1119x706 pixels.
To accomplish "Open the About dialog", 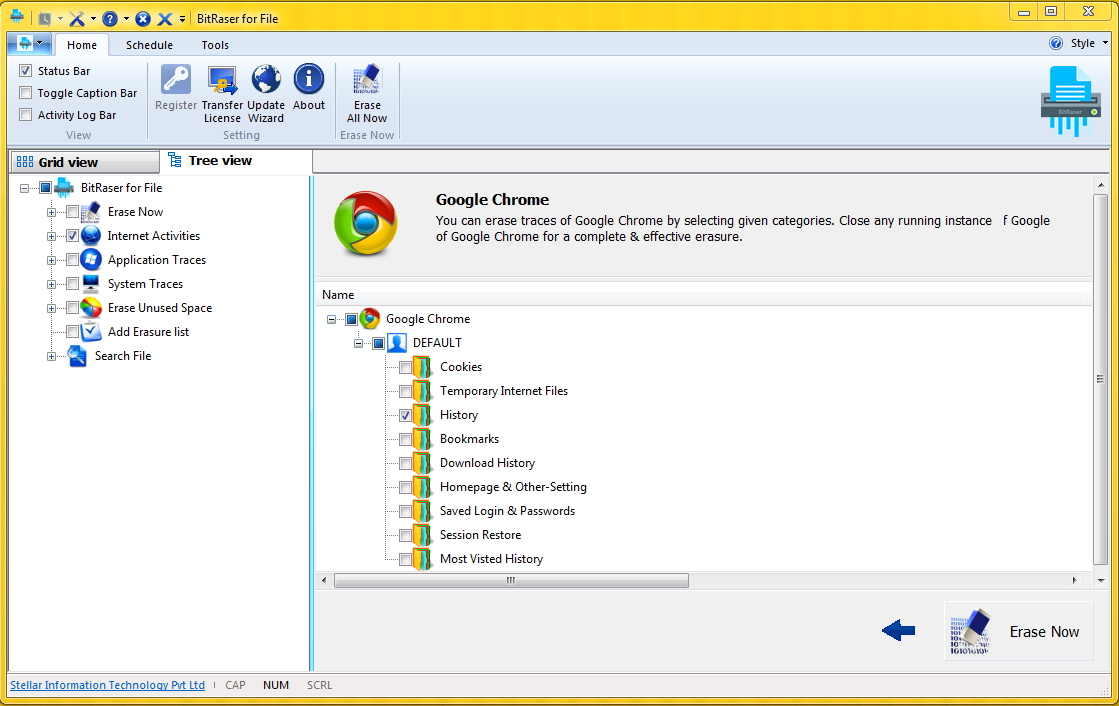I will (x=309, y=87).
